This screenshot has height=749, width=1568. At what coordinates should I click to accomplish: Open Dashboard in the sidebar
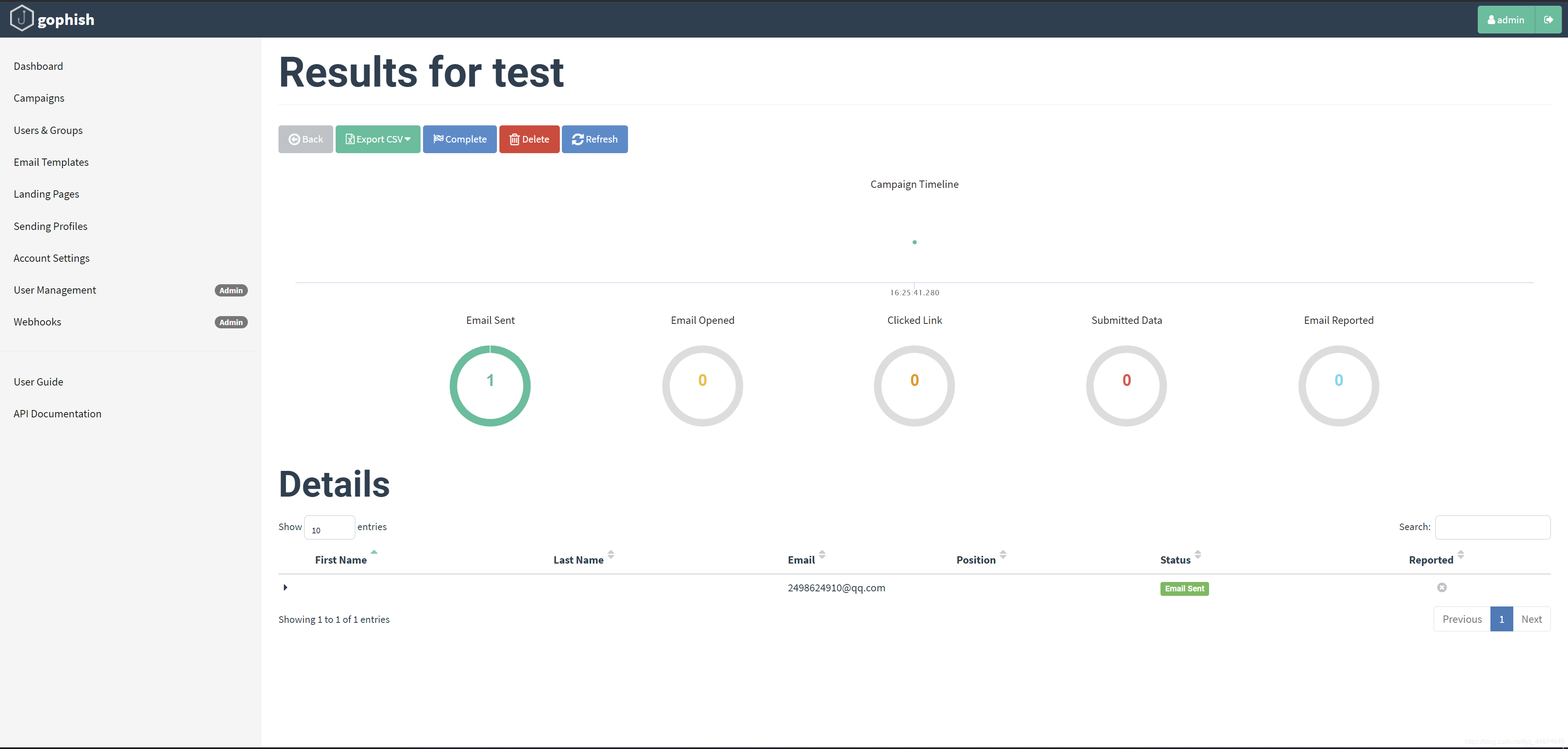38,66
